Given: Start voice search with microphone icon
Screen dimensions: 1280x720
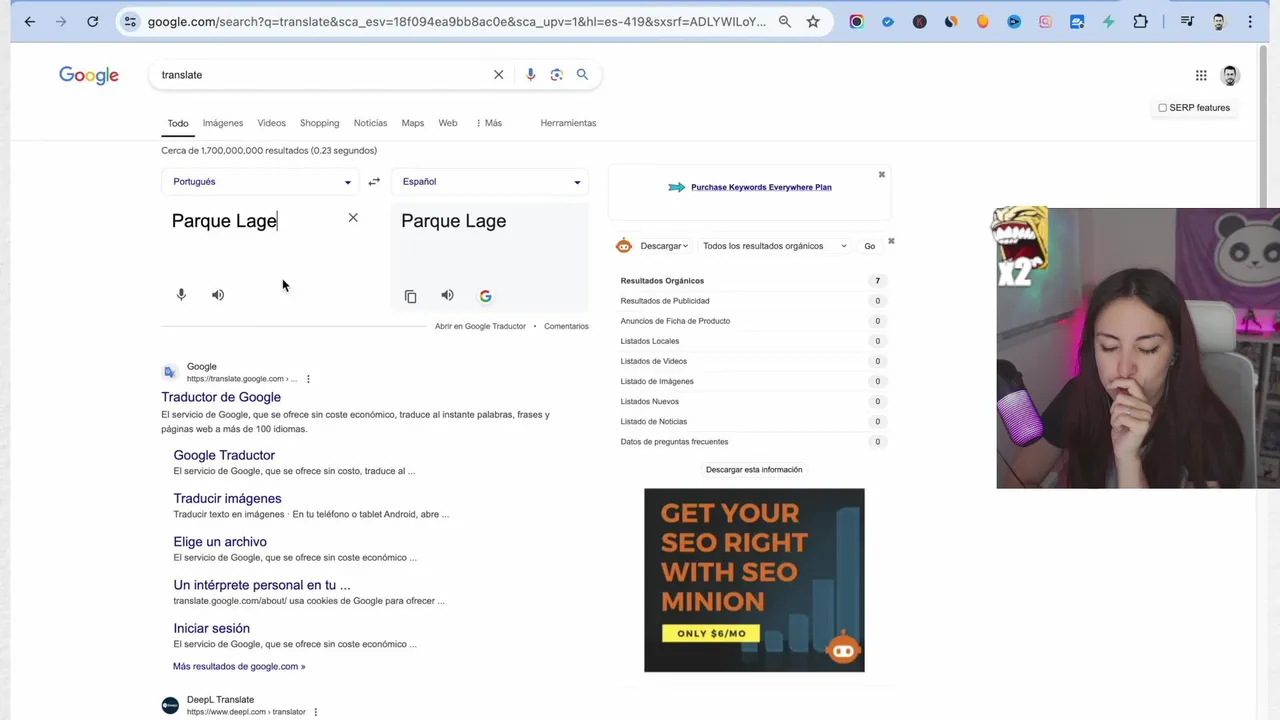Looking at the screenshot, I should 530,74.
